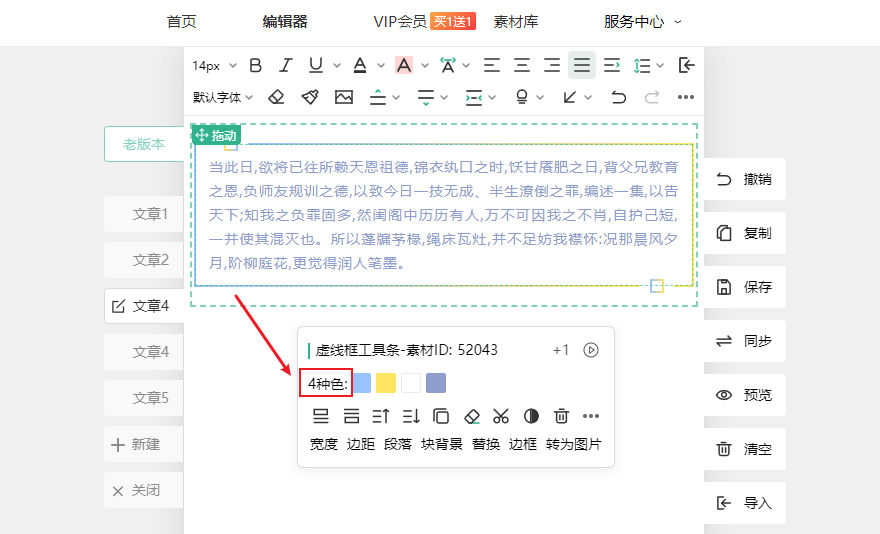Toggle bold formatting
The width and height of the screenshot is (880, 534).
(x=255, y=66)
